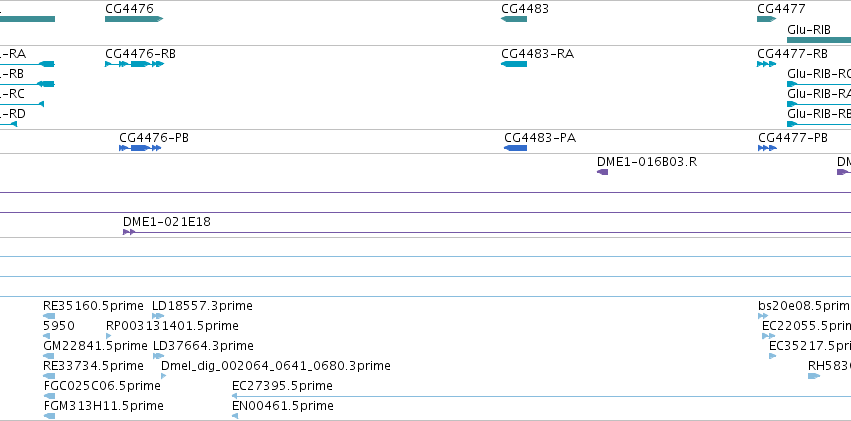Select the Dmel_dig_002064_0641_0680.3prime label

pos(276,366)
